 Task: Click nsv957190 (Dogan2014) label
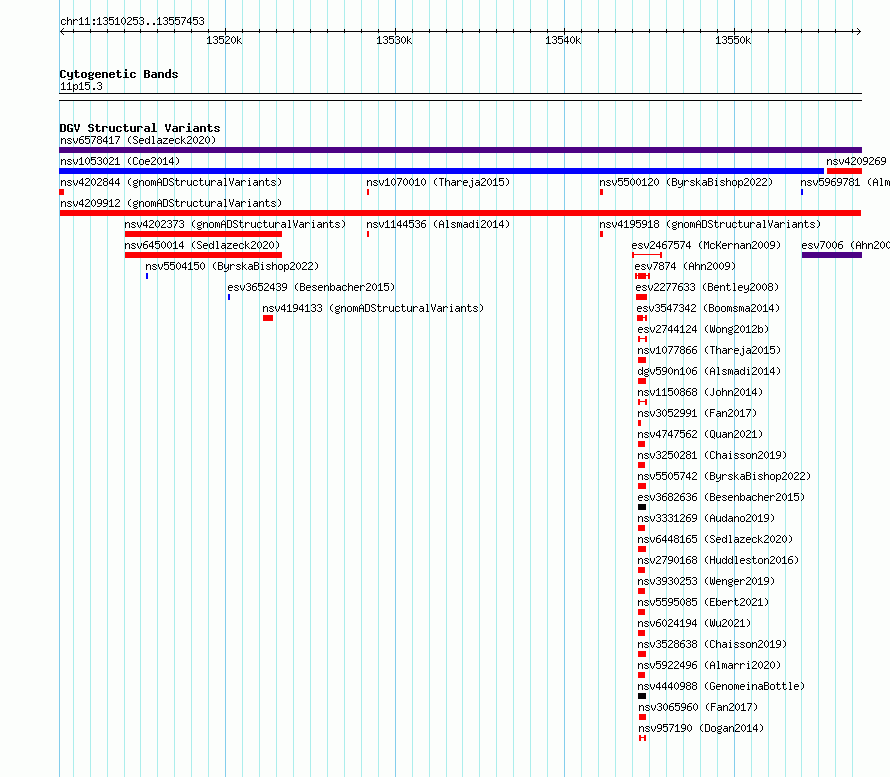click(701, 728)
